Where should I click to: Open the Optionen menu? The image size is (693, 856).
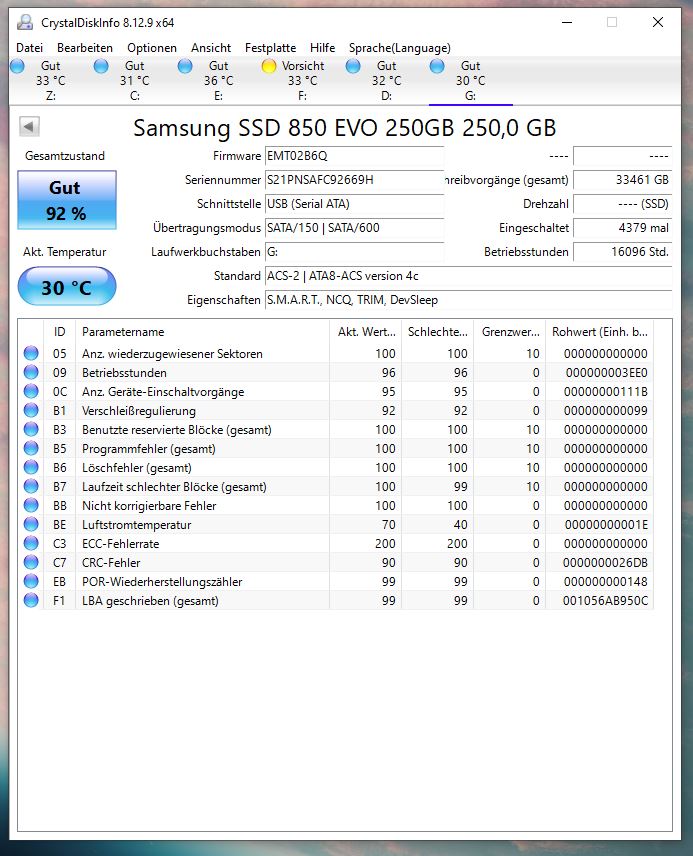point(152,48)
